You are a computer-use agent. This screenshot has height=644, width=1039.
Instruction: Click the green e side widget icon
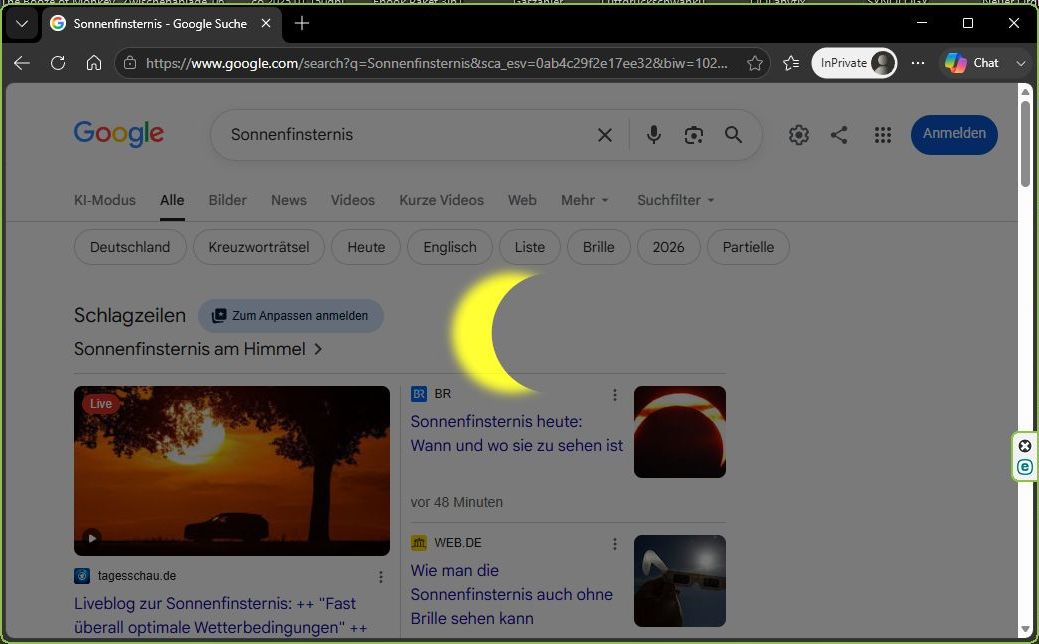pyautogui.click(x=1024, y=467)
